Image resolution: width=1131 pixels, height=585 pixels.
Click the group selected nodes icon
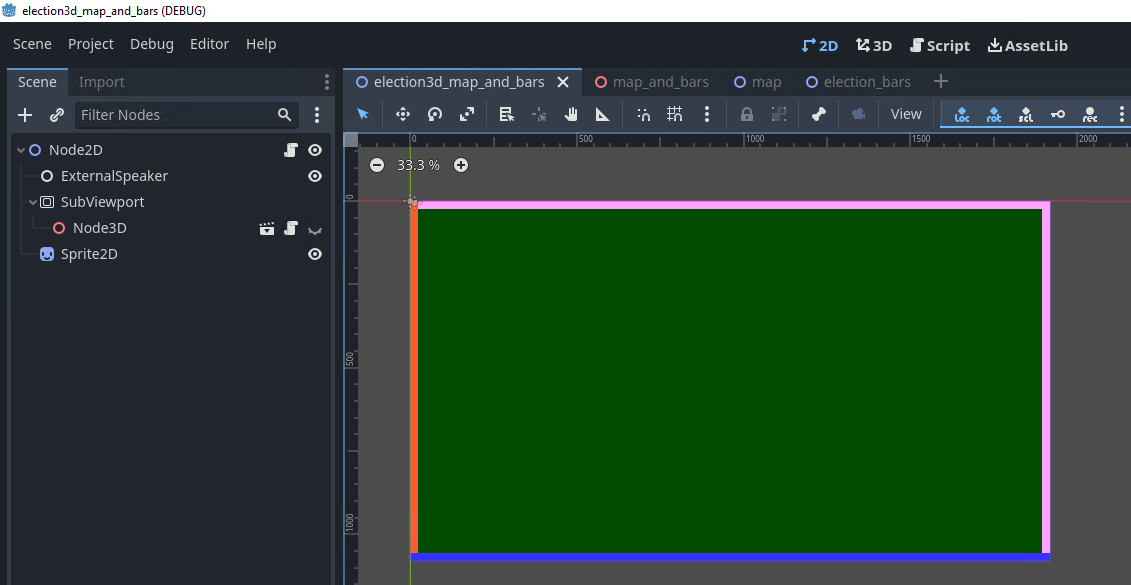(x=778, y=114)
